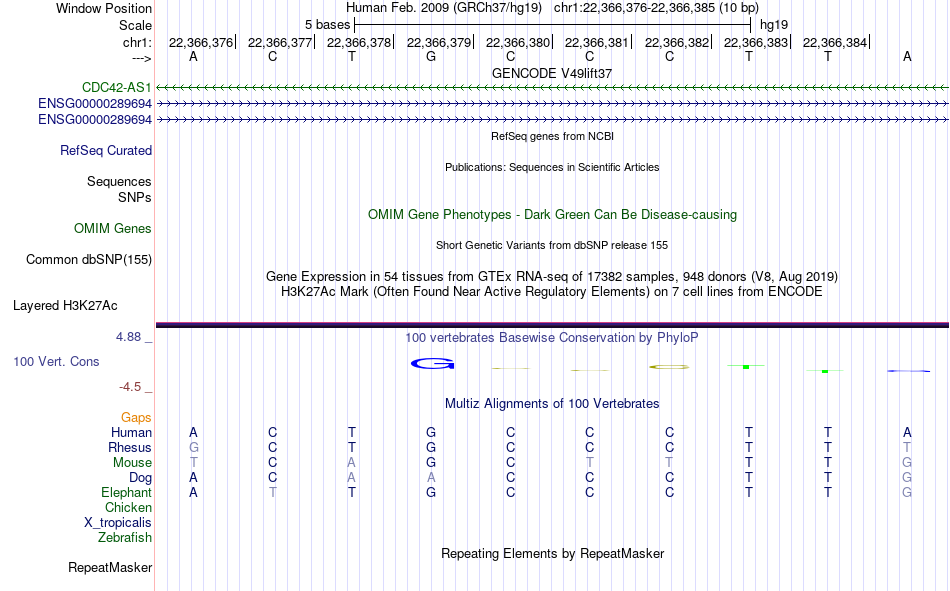Select the Chicken alignment row label
The image size is (950, 591).
point(128,507)
